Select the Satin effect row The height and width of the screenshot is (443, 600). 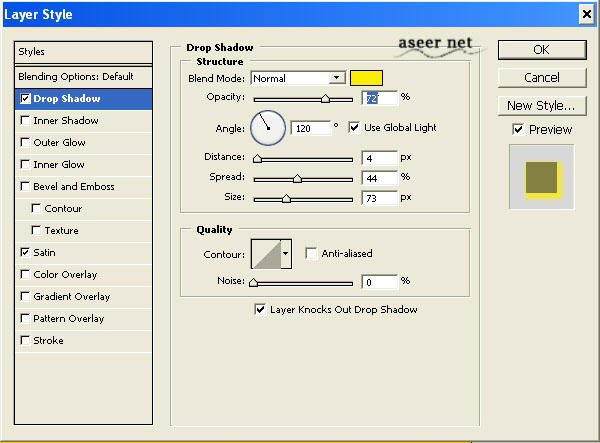83,252
